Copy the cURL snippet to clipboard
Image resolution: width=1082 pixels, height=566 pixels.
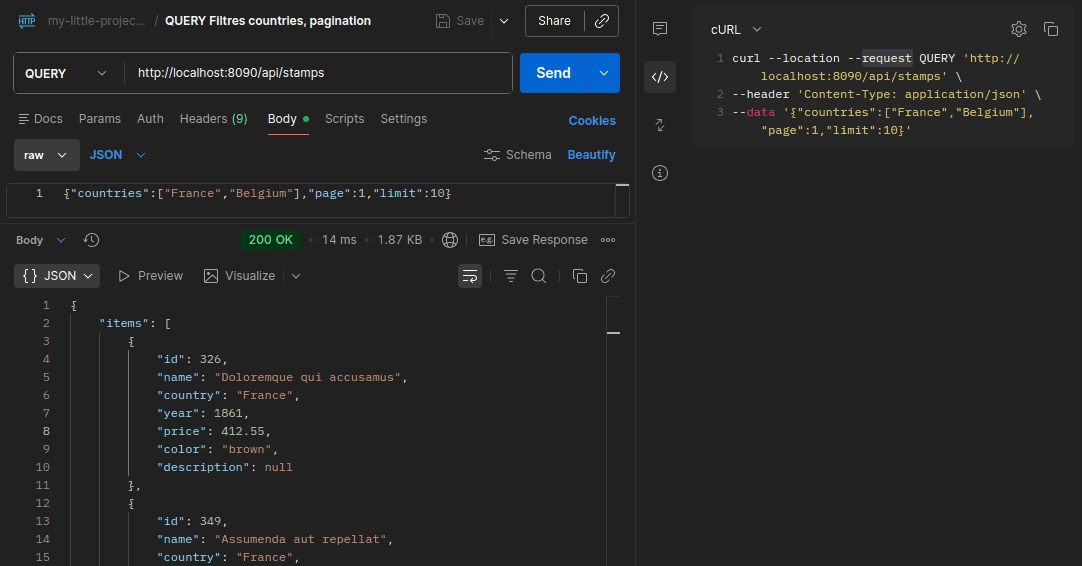click(1051, 29)
